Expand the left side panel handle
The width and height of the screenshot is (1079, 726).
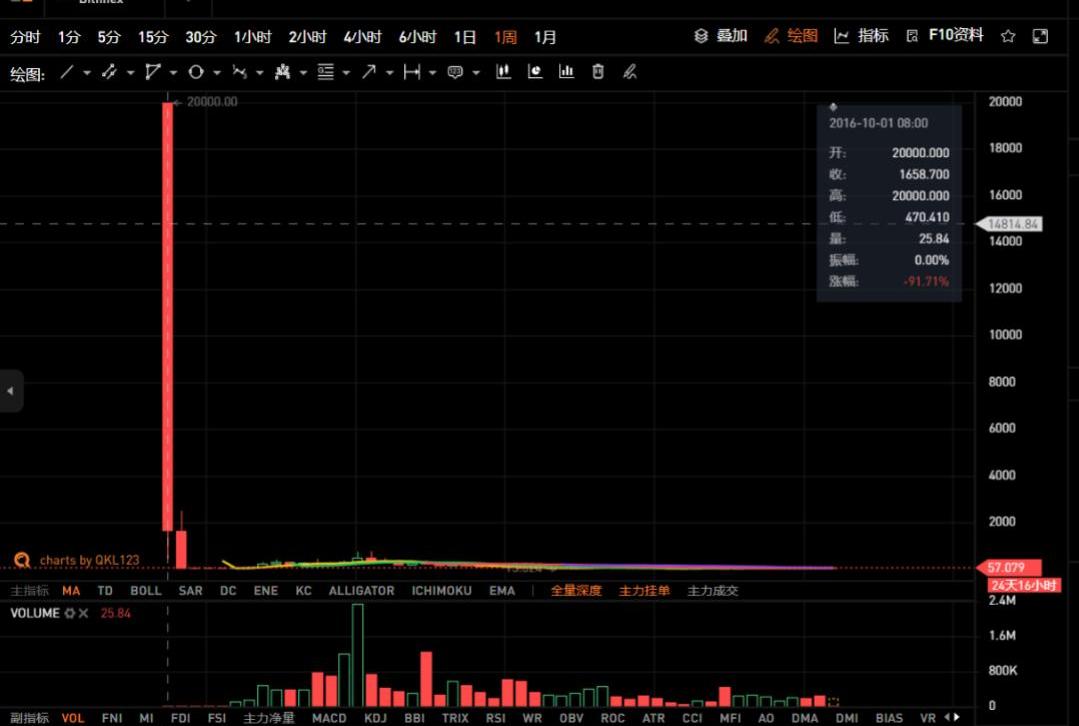(10, 391)
